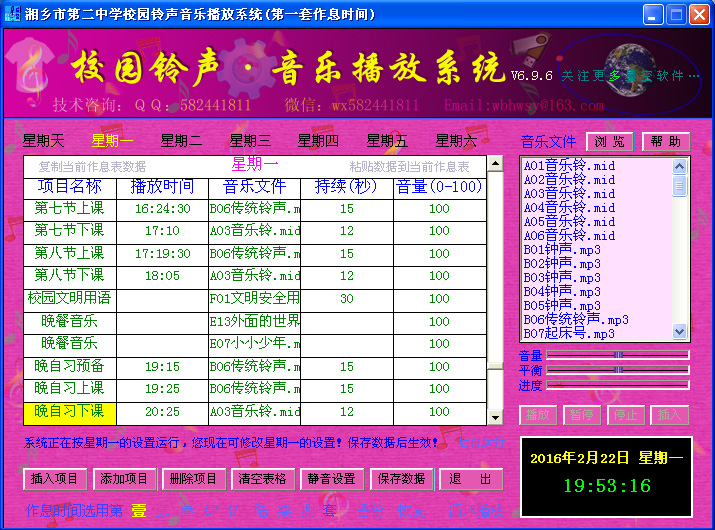The height and width of the screenshot is (530, 715).
Task: Open the 星期五 schedule tab
Action: (x=387, y=141)
